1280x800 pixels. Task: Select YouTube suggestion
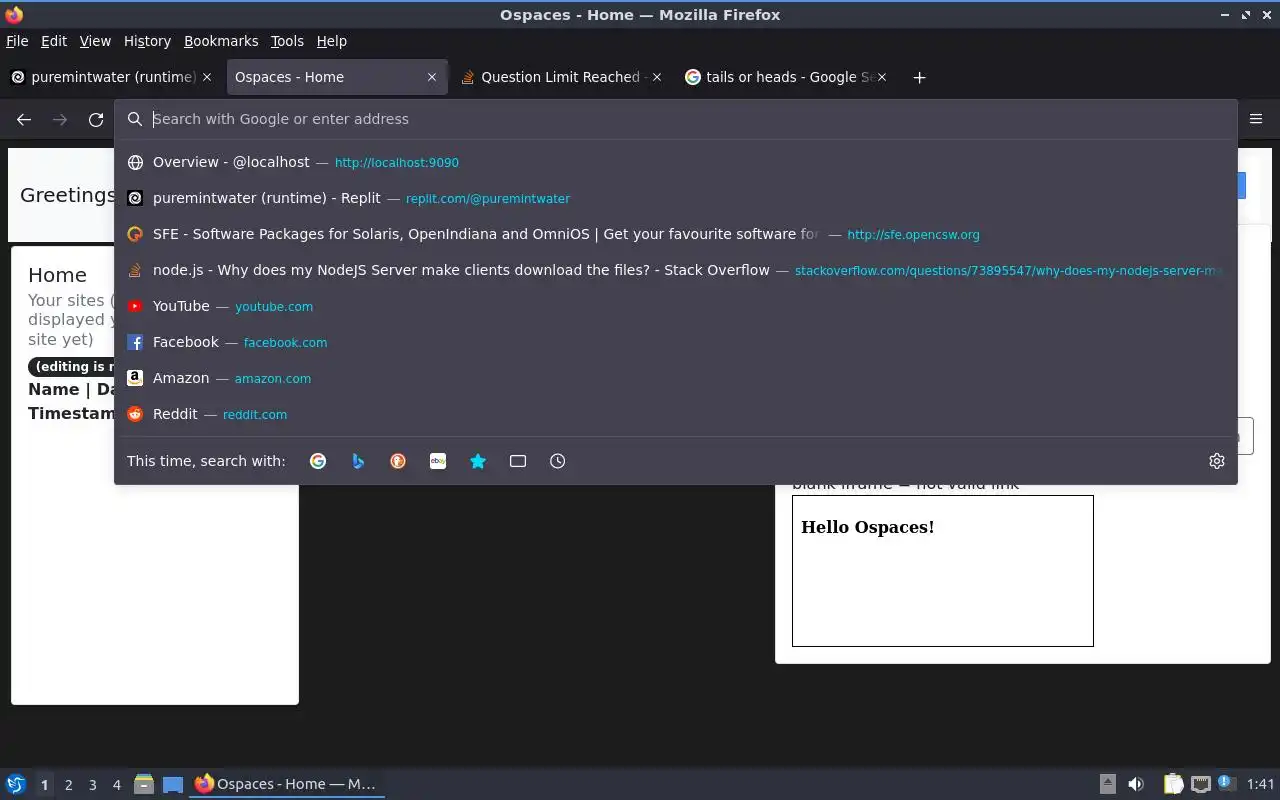pos(676,306)
